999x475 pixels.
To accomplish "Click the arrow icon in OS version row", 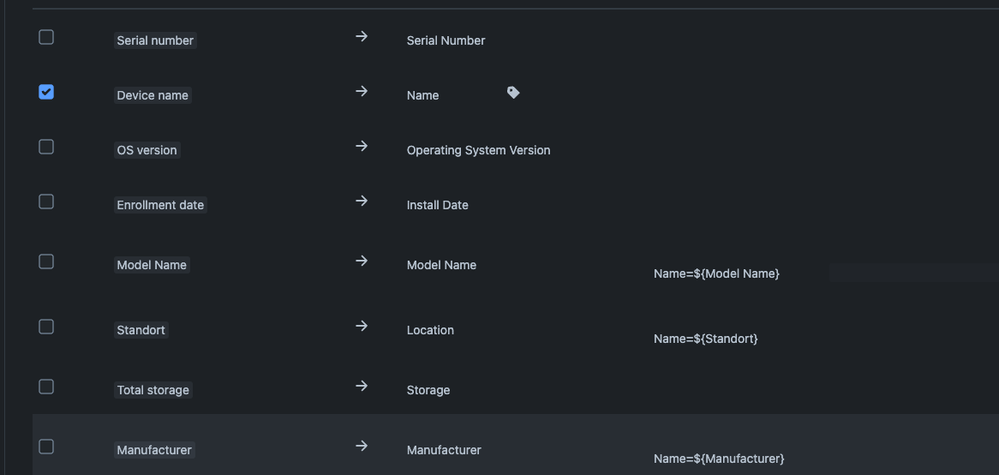I will pos(361,146).
